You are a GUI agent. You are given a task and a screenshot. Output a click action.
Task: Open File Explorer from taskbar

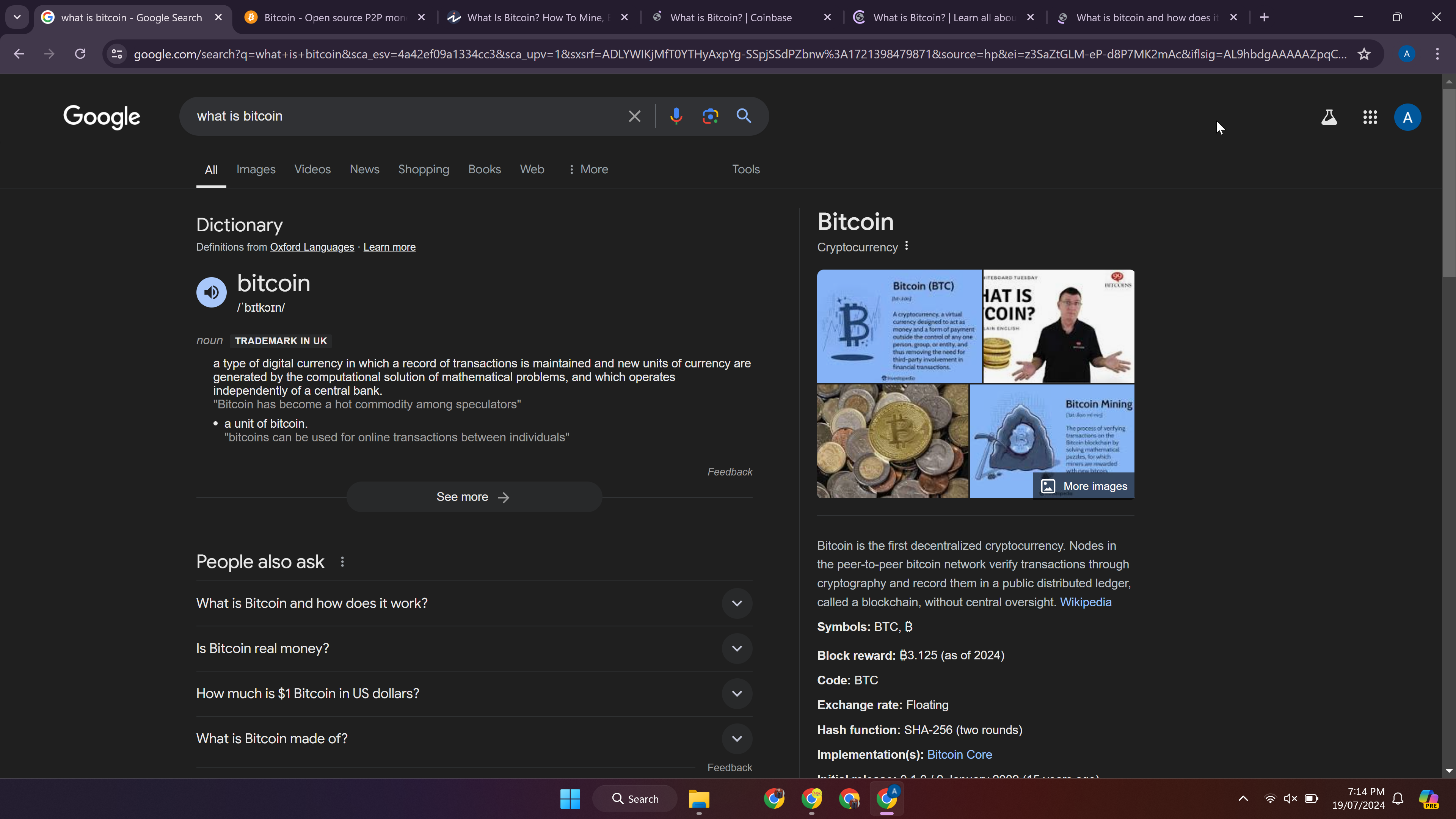[x=698, y=799]
